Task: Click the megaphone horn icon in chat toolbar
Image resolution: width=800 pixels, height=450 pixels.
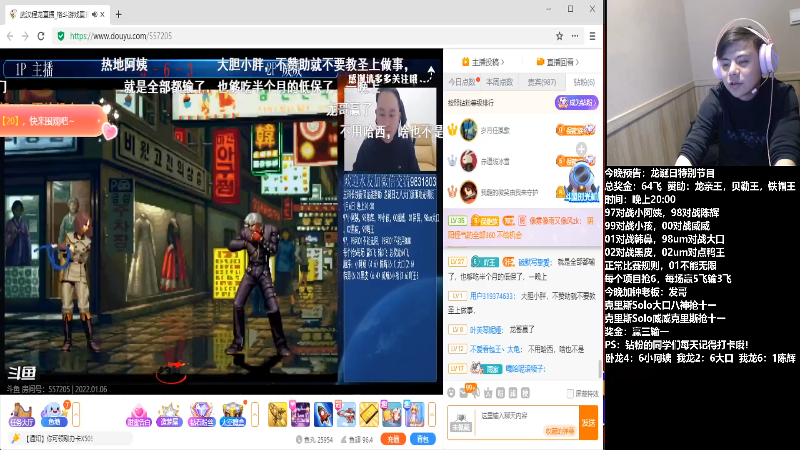Action: tap(476, 392)
